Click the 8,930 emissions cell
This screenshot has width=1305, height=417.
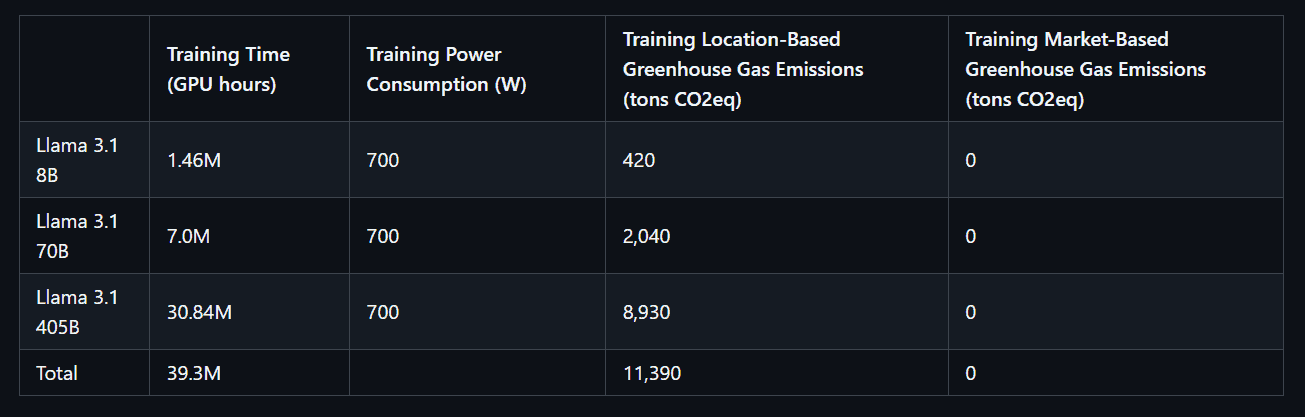646,312
